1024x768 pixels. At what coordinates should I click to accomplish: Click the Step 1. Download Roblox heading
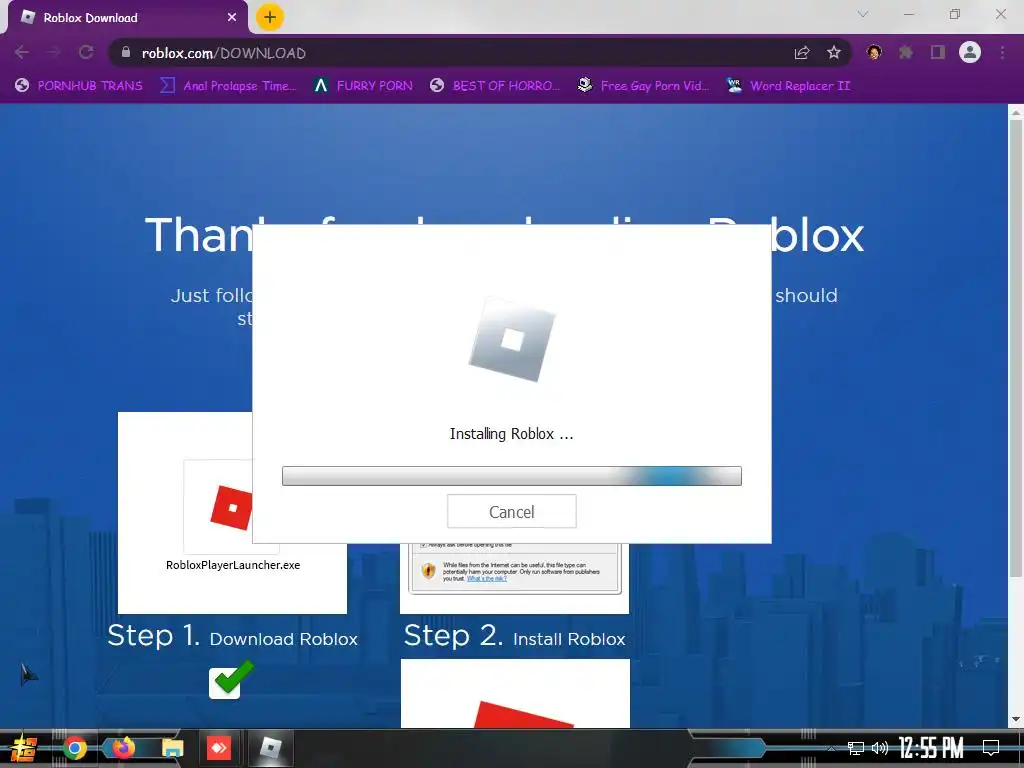coord(232,636)
